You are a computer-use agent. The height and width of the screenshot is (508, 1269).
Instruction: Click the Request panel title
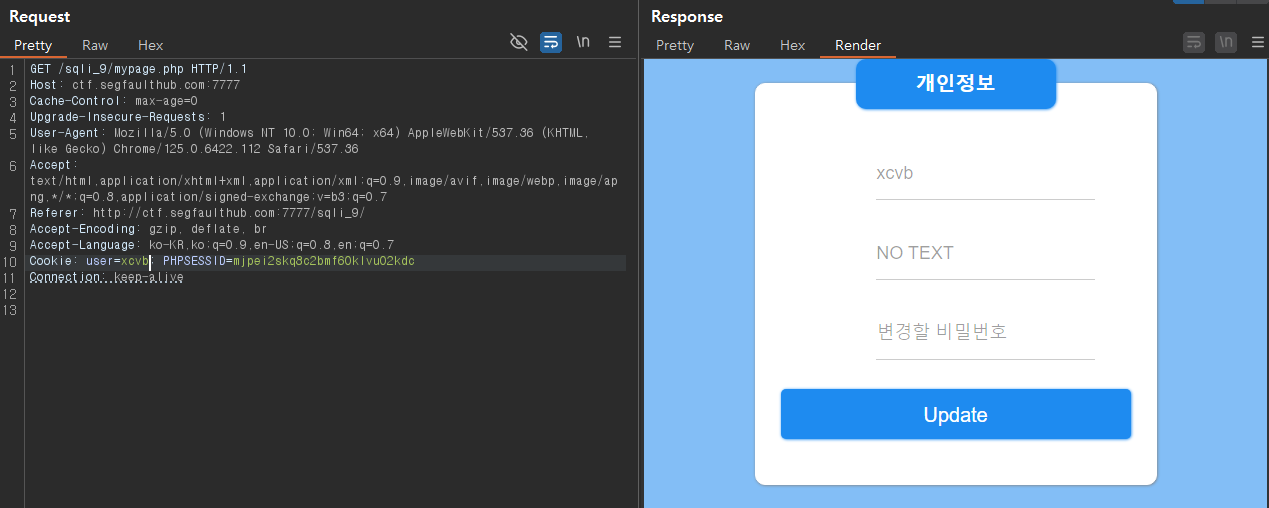click(x=39, y=16)
